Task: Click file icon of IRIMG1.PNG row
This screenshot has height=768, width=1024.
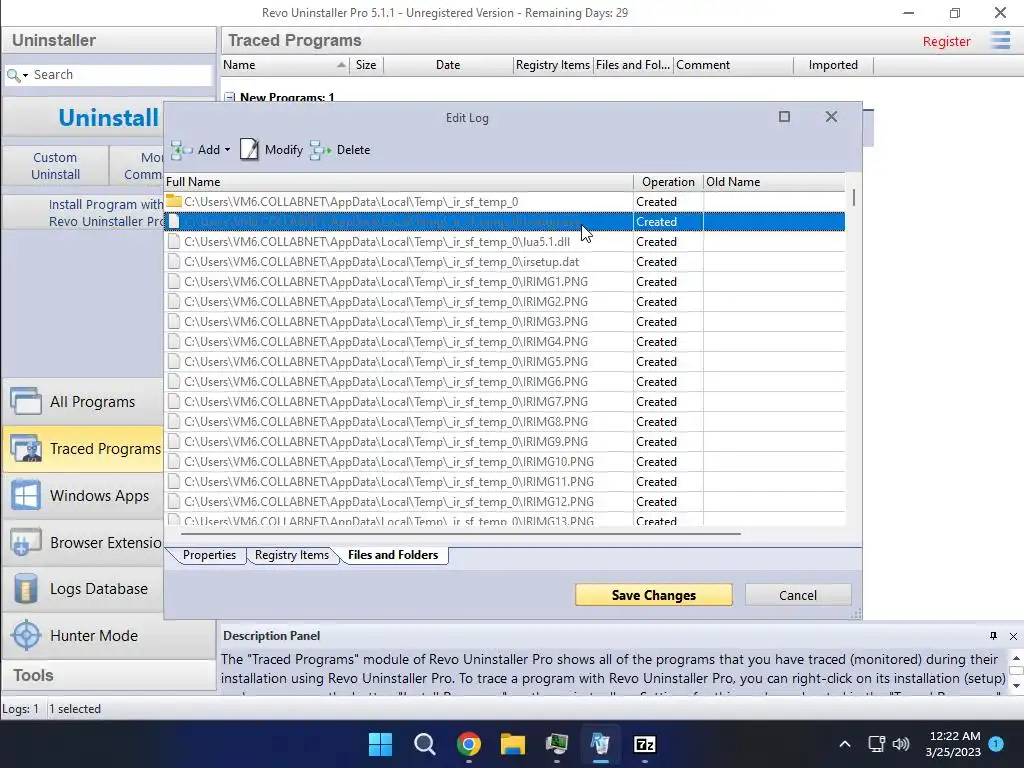Action: pyautogui.click(x=174, y=281)
